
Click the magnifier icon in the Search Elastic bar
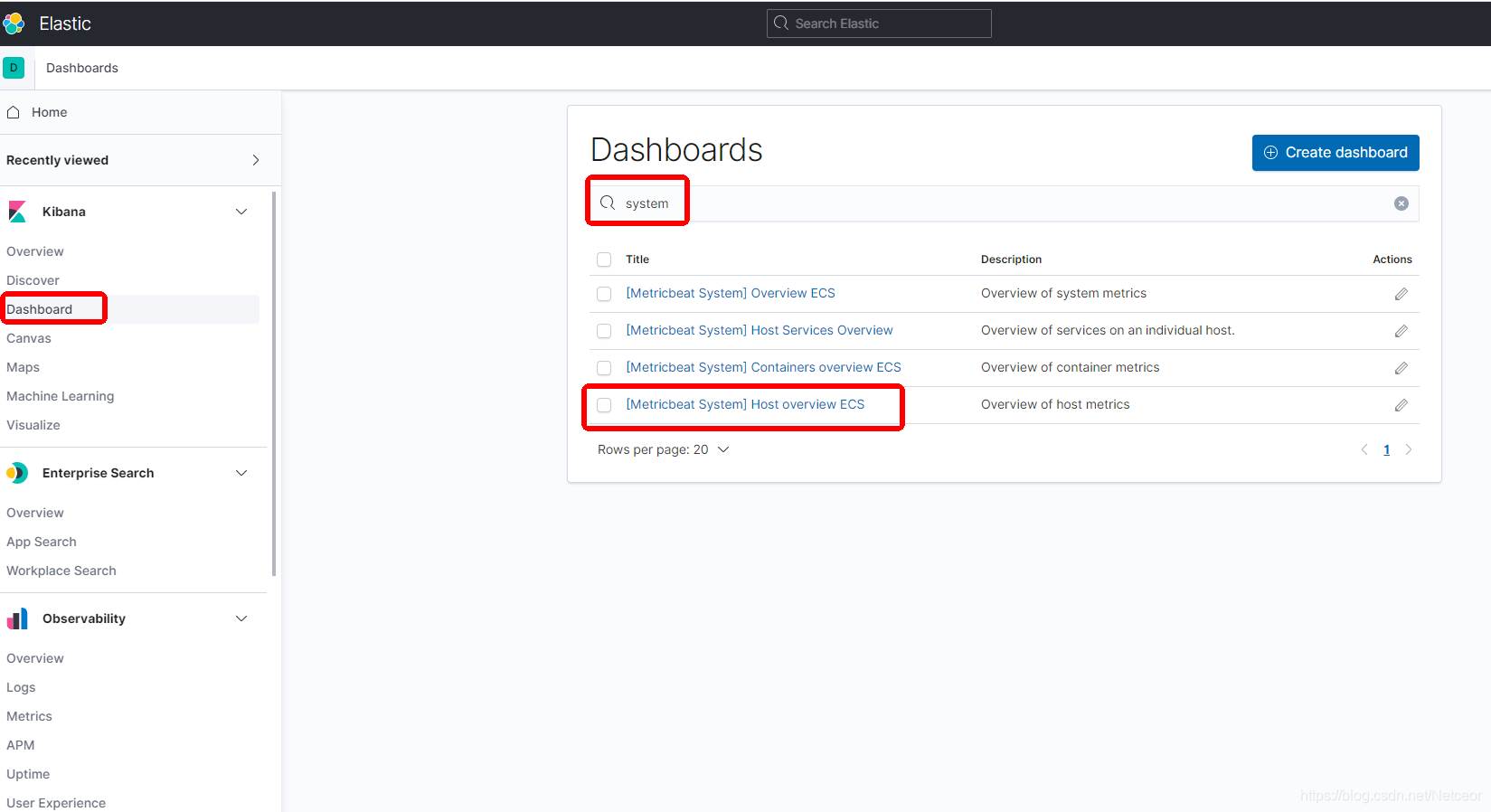click(781, 24)
